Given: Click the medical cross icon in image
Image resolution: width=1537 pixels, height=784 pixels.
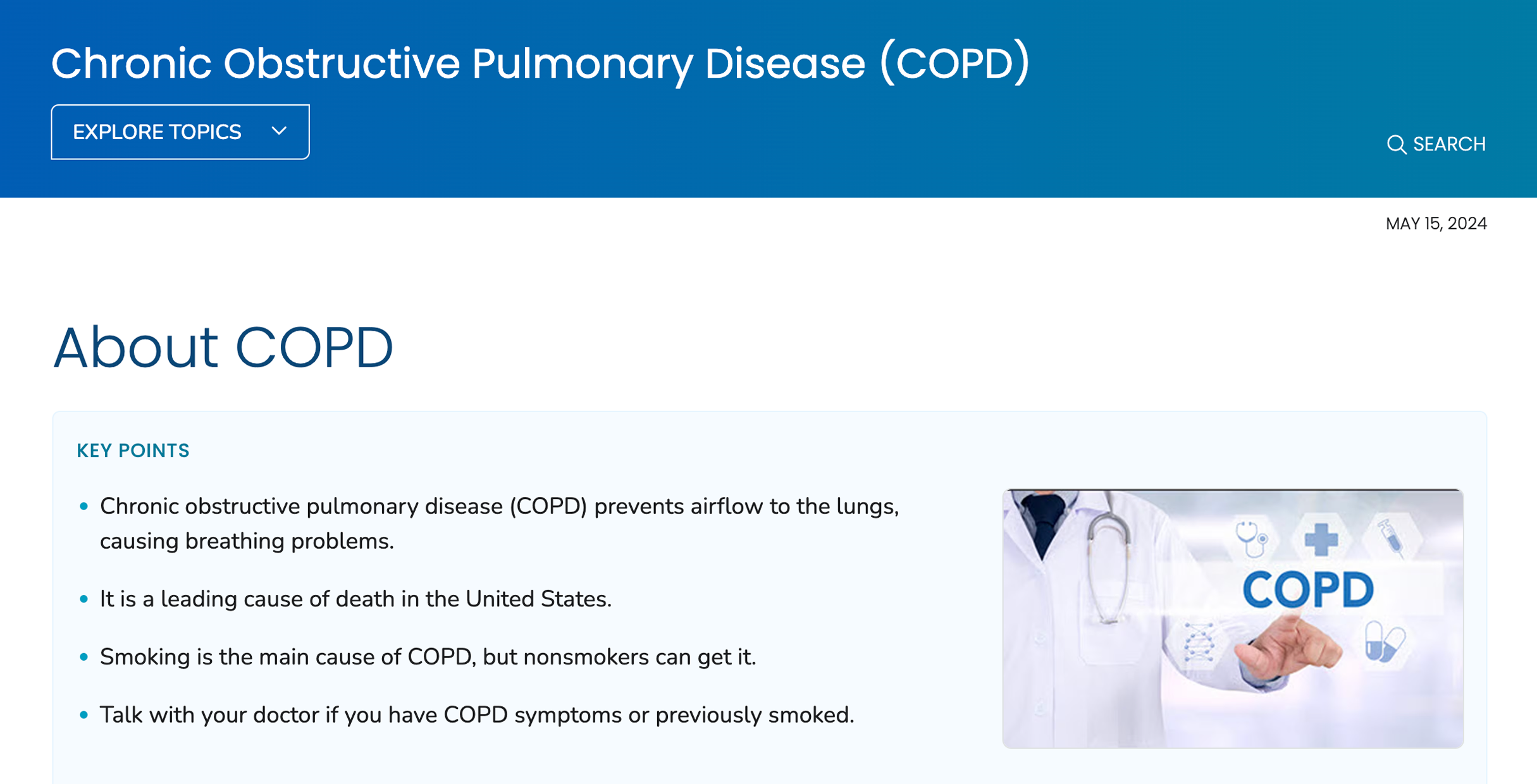Looking at the screenshot, I should (x=1321, y=540).
